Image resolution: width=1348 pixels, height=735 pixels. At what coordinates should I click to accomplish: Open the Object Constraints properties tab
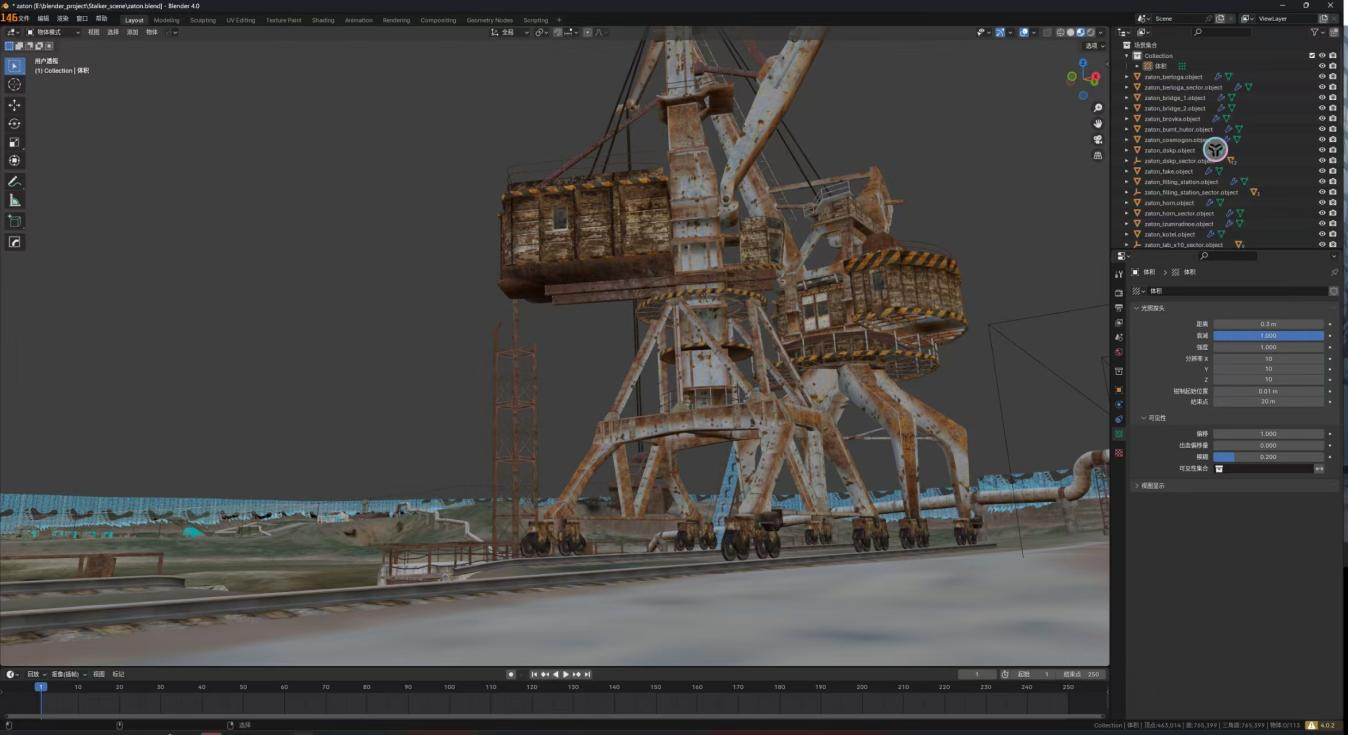tap(1119, 419)
